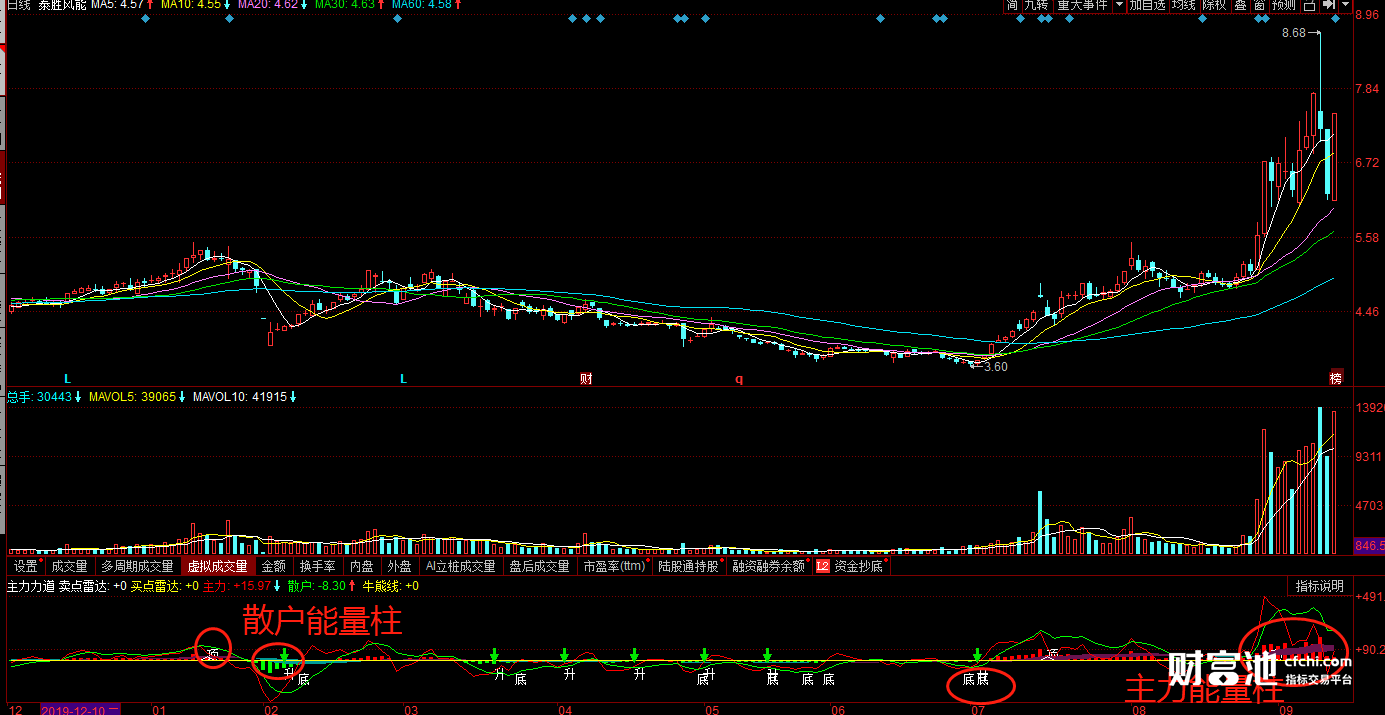Click the 主力力道 indicator name
Screen dimensions: 1385x715
pyautogui.click(x=31, y=586)
